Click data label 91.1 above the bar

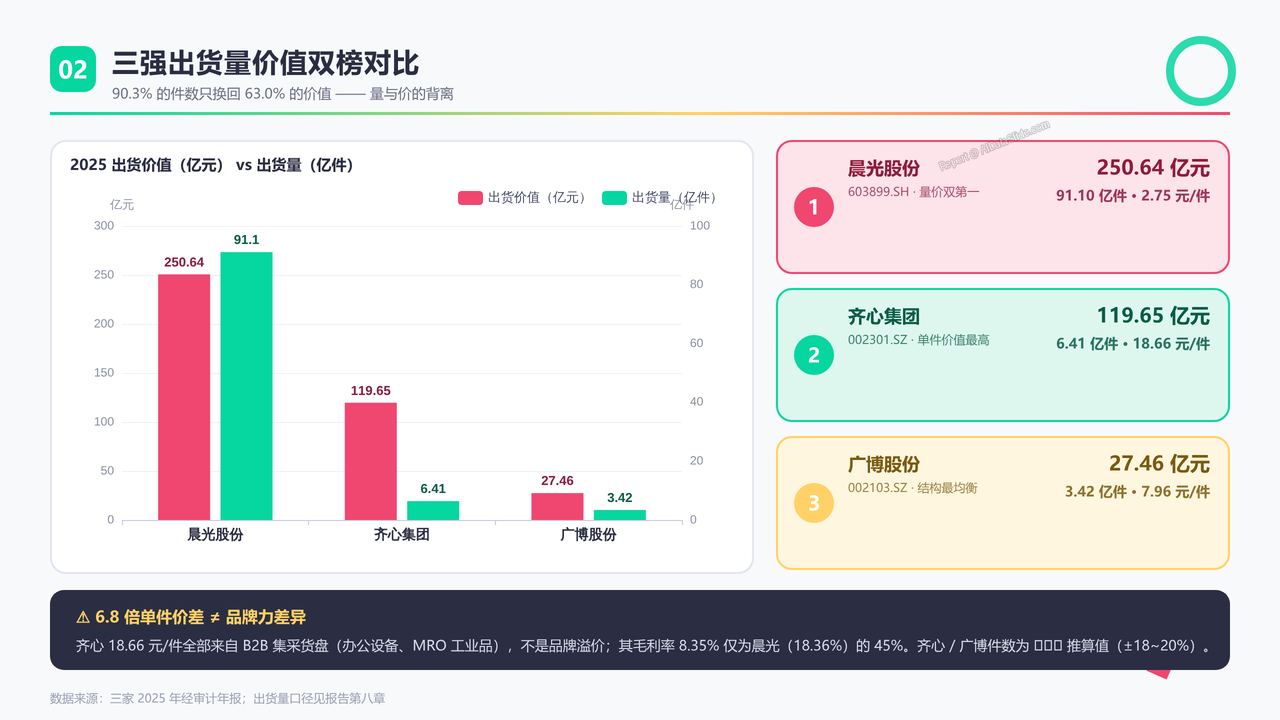tap(246, 240)
